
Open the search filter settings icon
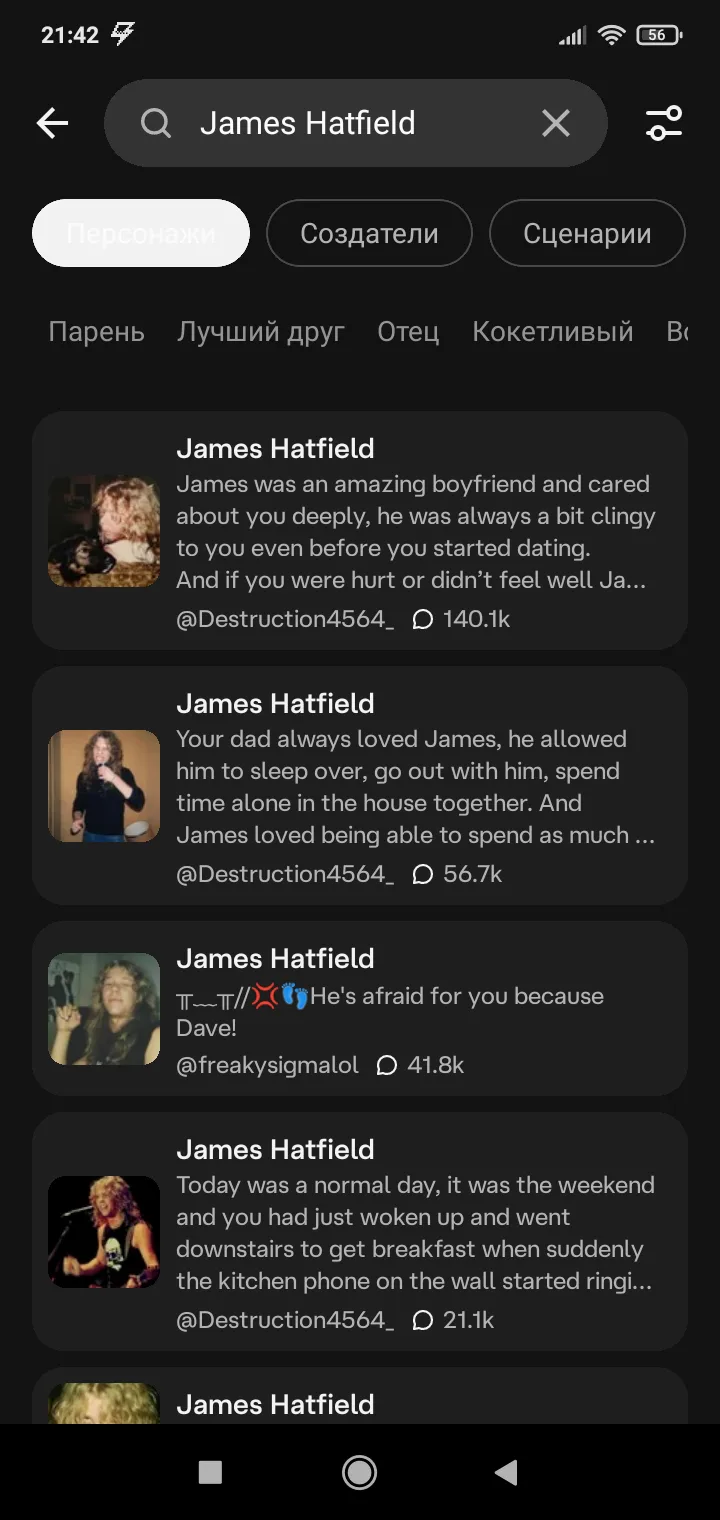click(664, 123)
